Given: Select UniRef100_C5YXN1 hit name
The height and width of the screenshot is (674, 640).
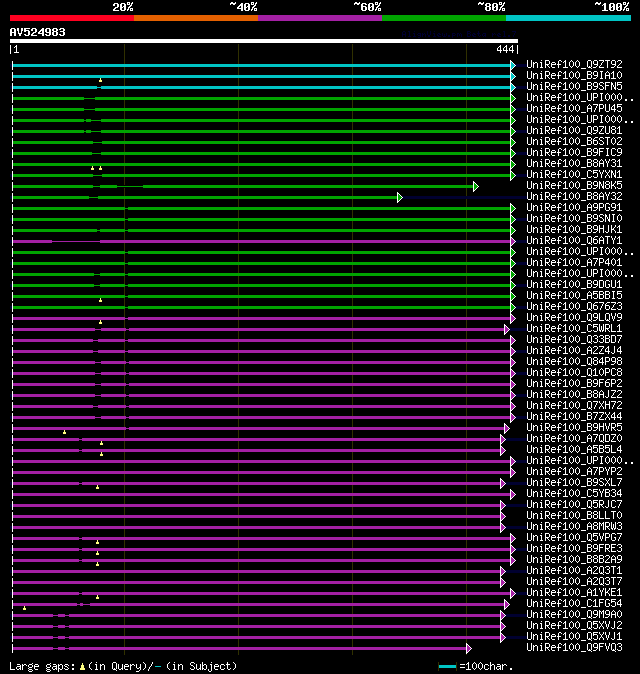Looking at the screenshot, I should tap(574, 175).
